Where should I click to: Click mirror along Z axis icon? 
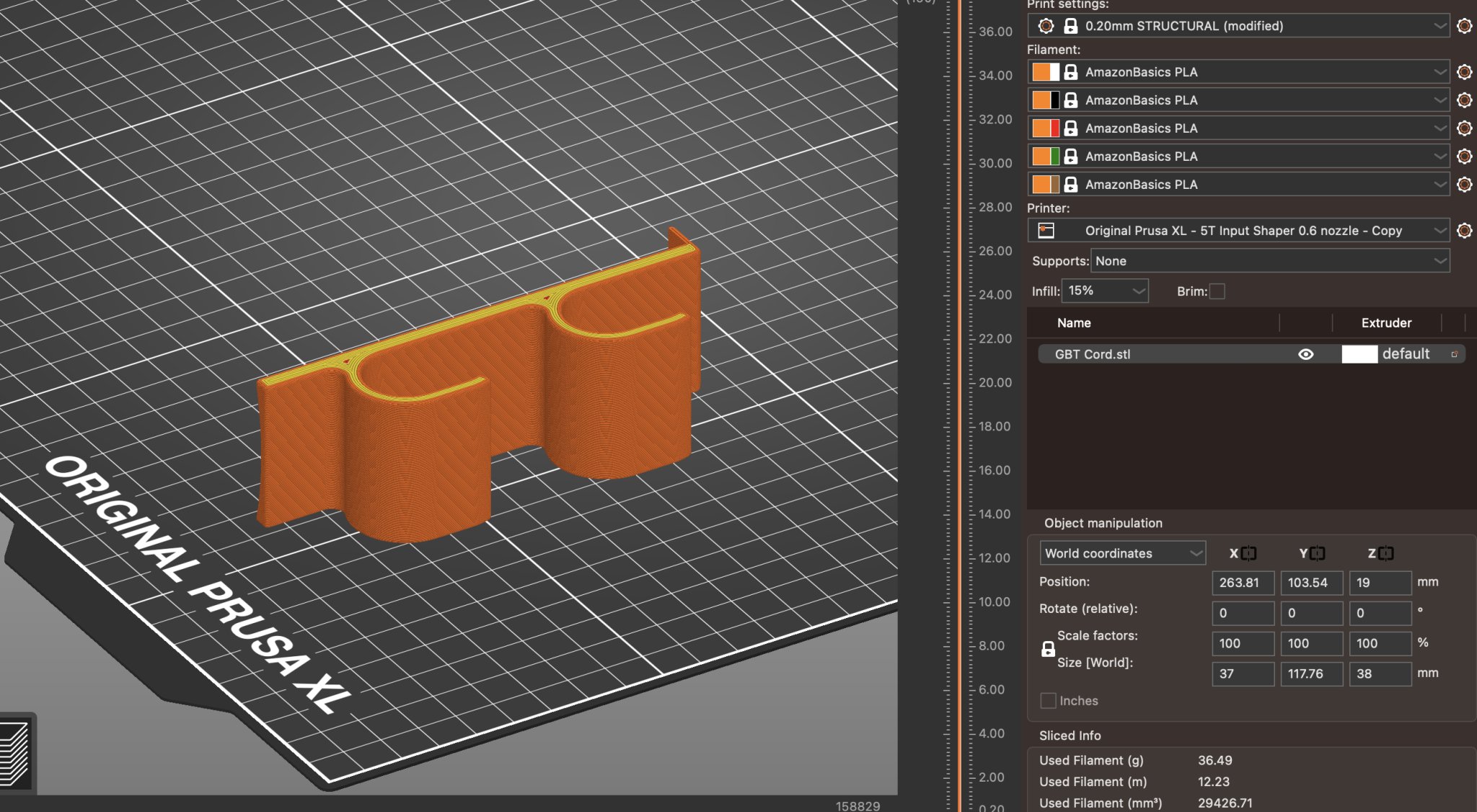click(x=1386, y=554)
